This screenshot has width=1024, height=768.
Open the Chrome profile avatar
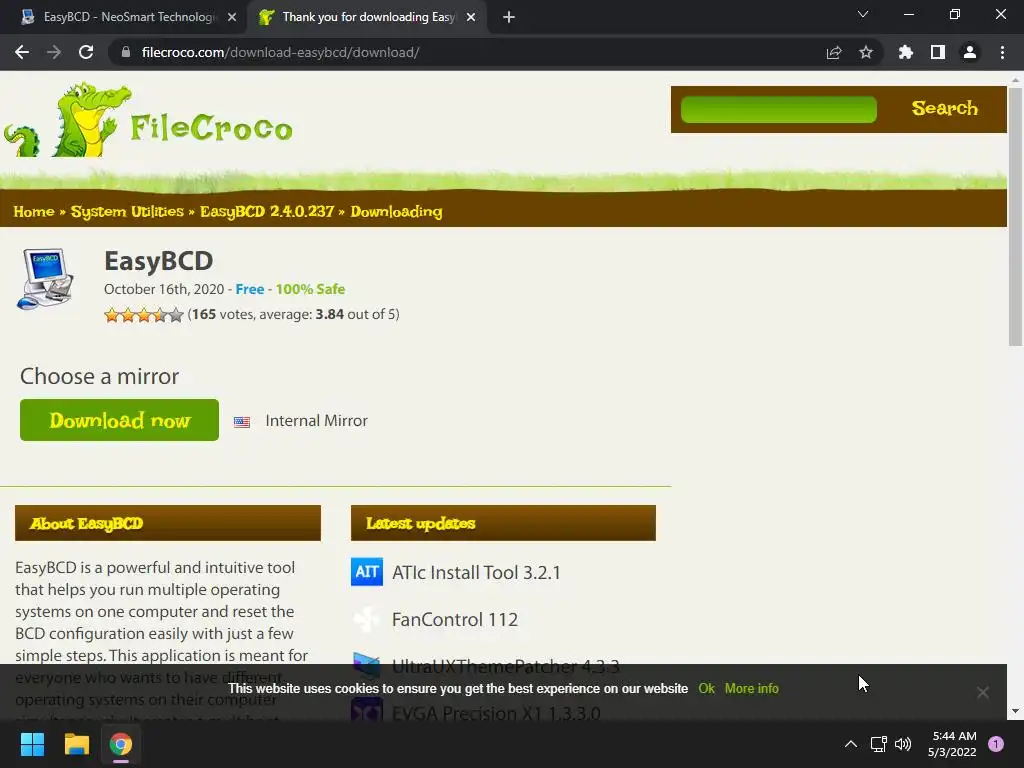click(970, 52)
